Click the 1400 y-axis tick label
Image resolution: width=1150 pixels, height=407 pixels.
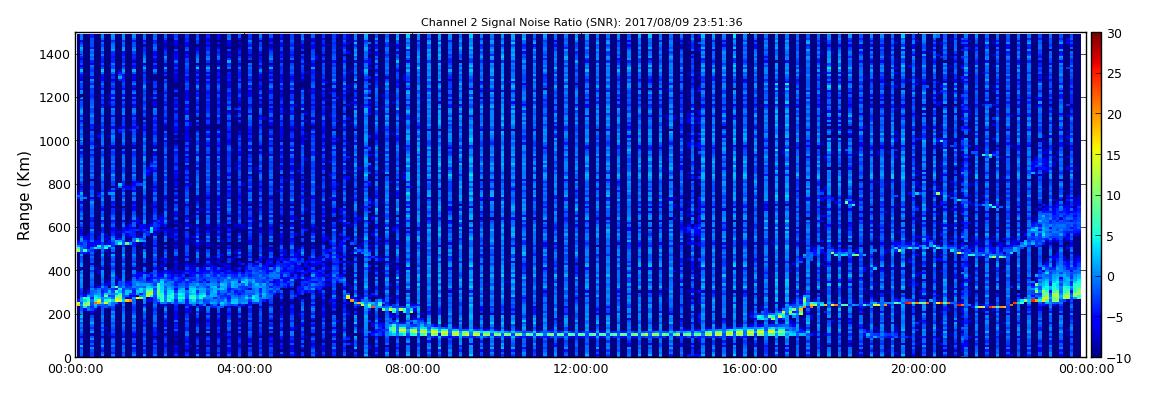click(x=54, y=54)
